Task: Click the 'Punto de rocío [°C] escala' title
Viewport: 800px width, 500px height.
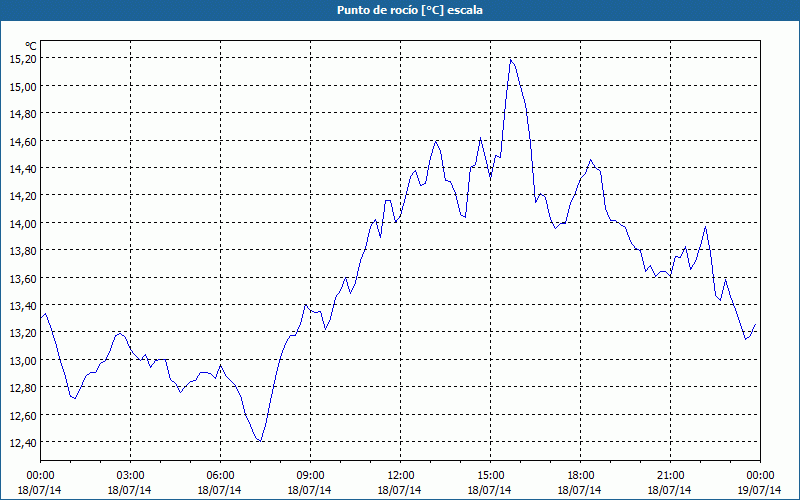Action: click(x=410, y=10)
